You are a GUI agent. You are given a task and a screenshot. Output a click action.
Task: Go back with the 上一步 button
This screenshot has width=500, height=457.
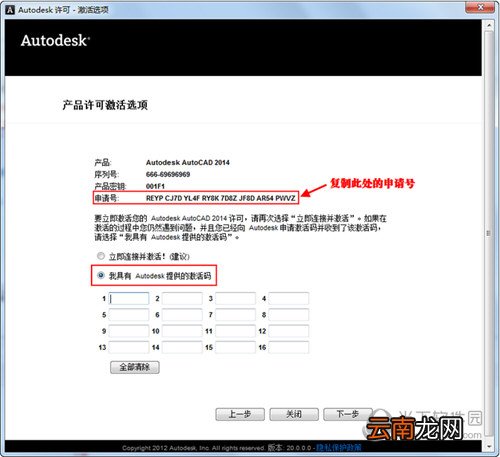[x=240, y=414]
